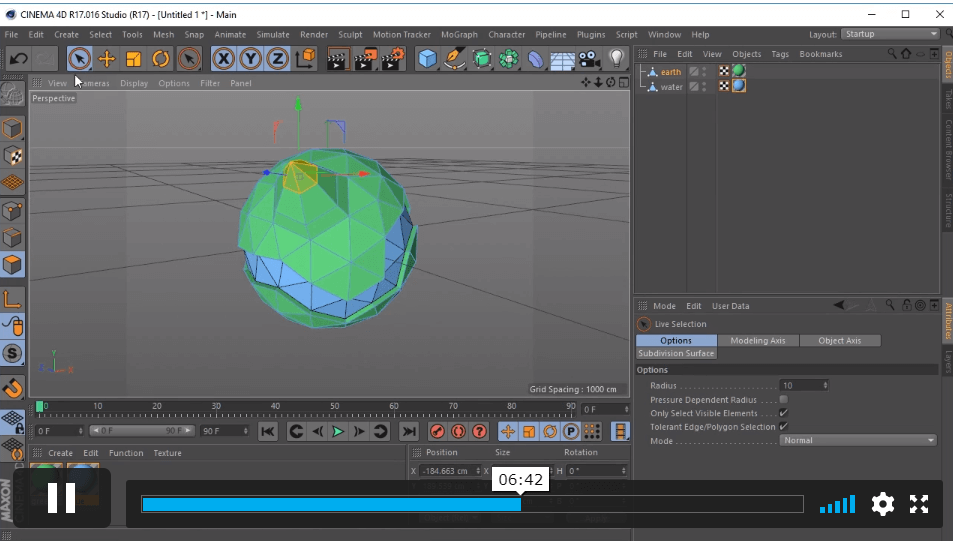Enter video fullscreen mode
This screenshot has height=541, width=953.
coord(919,504)
